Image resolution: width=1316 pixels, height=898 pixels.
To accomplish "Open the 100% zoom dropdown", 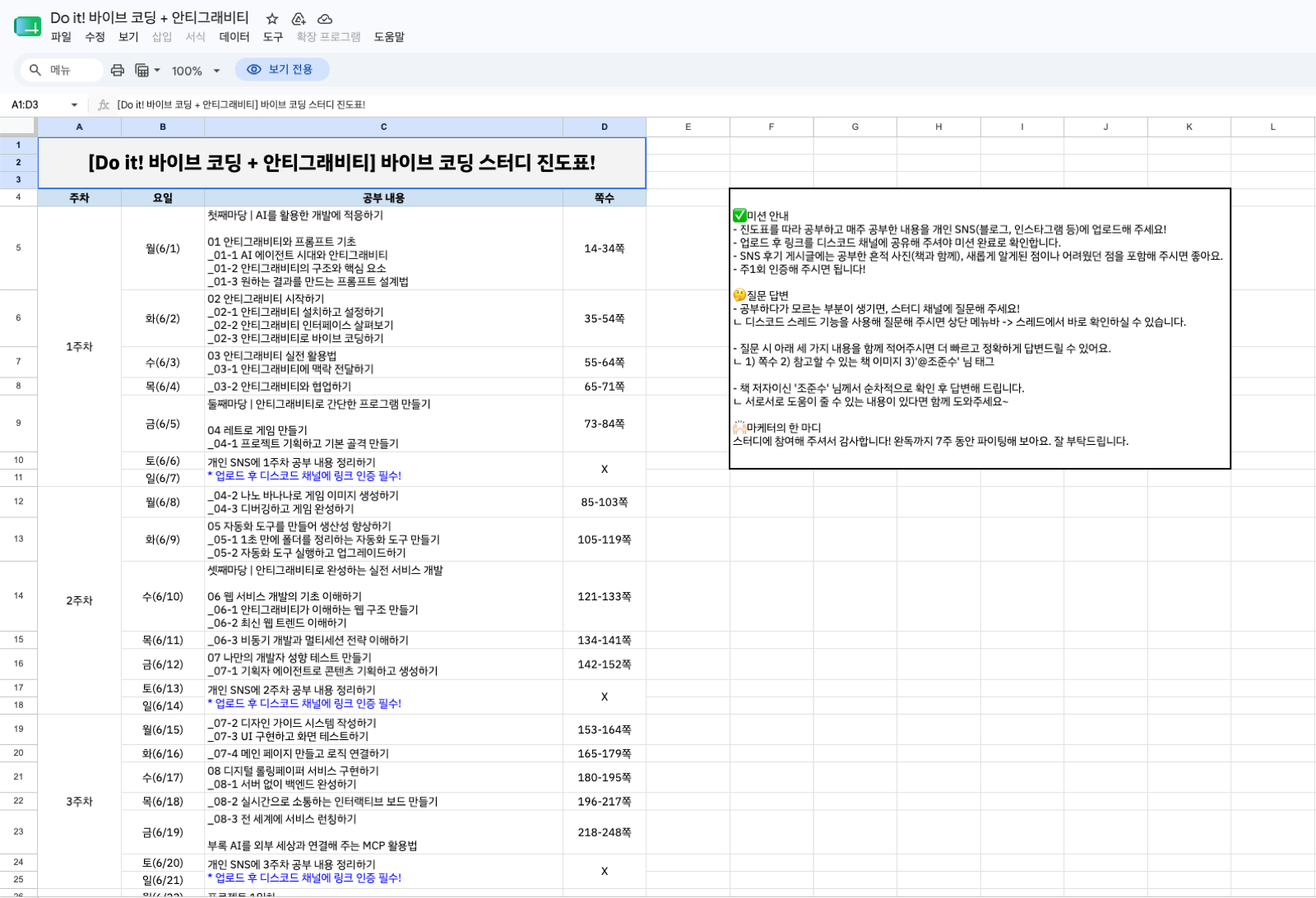I will pyautogui.click(x=196, y=71).
